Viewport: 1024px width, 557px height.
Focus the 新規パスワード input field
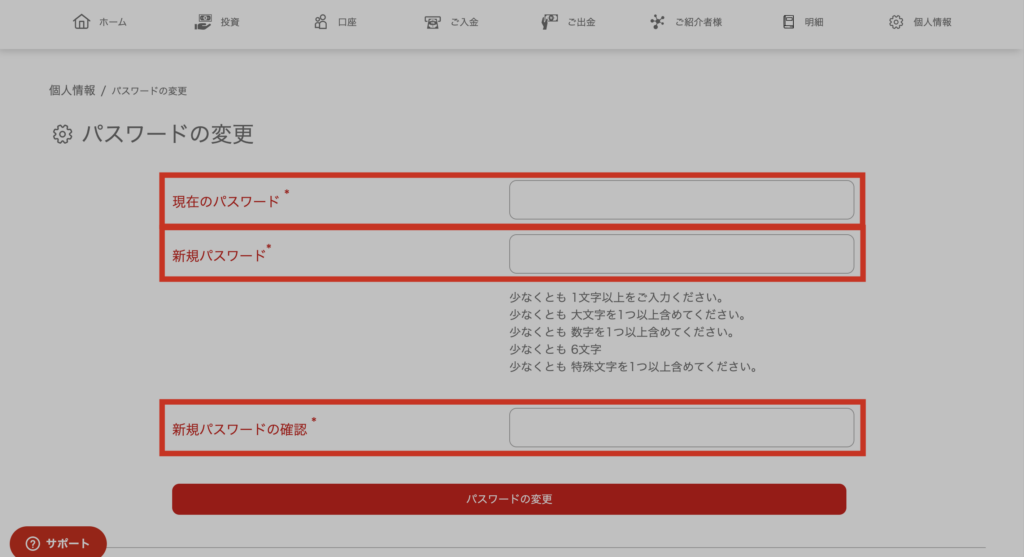click(681, 254)
